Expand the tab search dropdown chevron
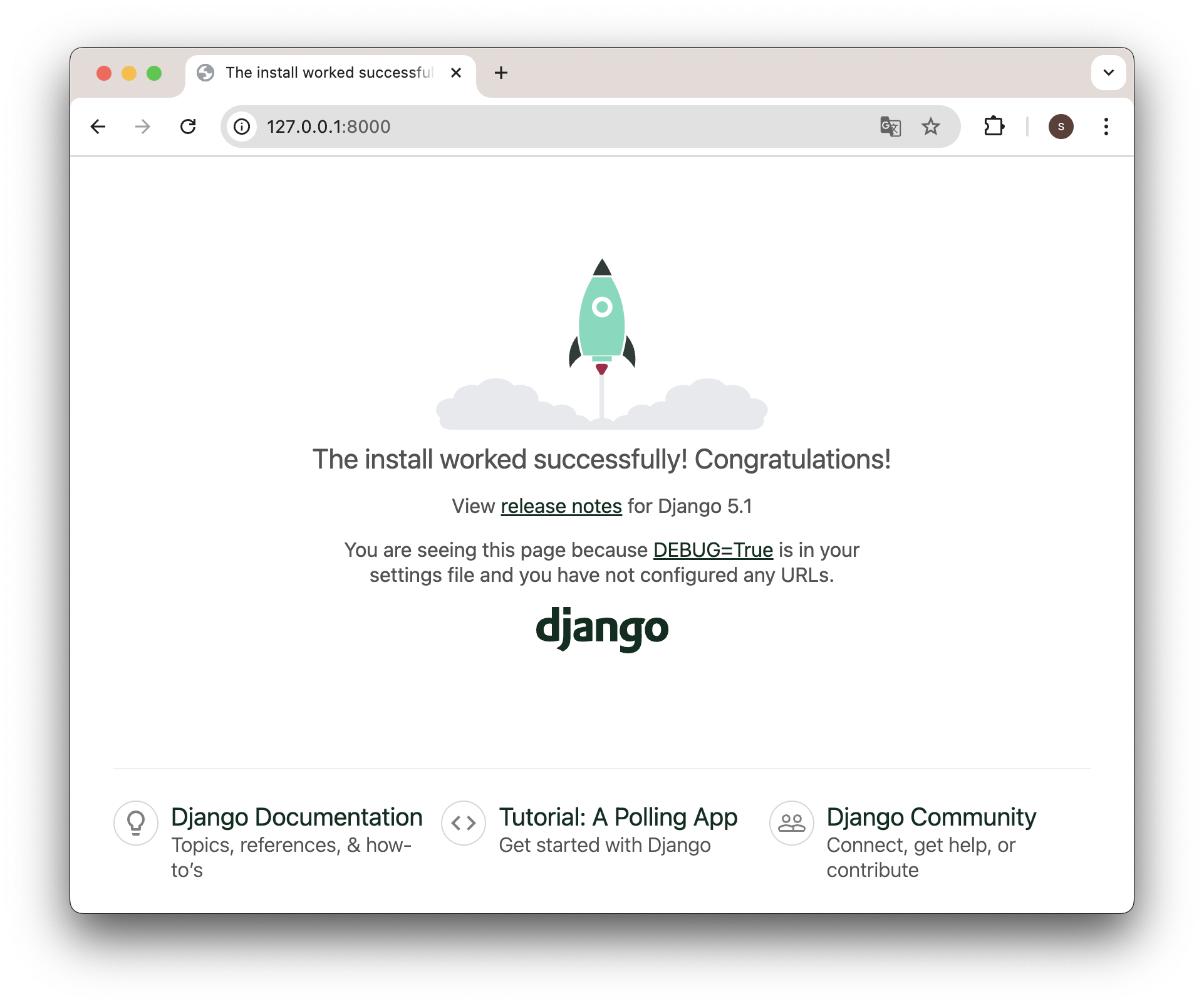This screenshot has width=1204, height=1006. click(x=1108, y=73)
